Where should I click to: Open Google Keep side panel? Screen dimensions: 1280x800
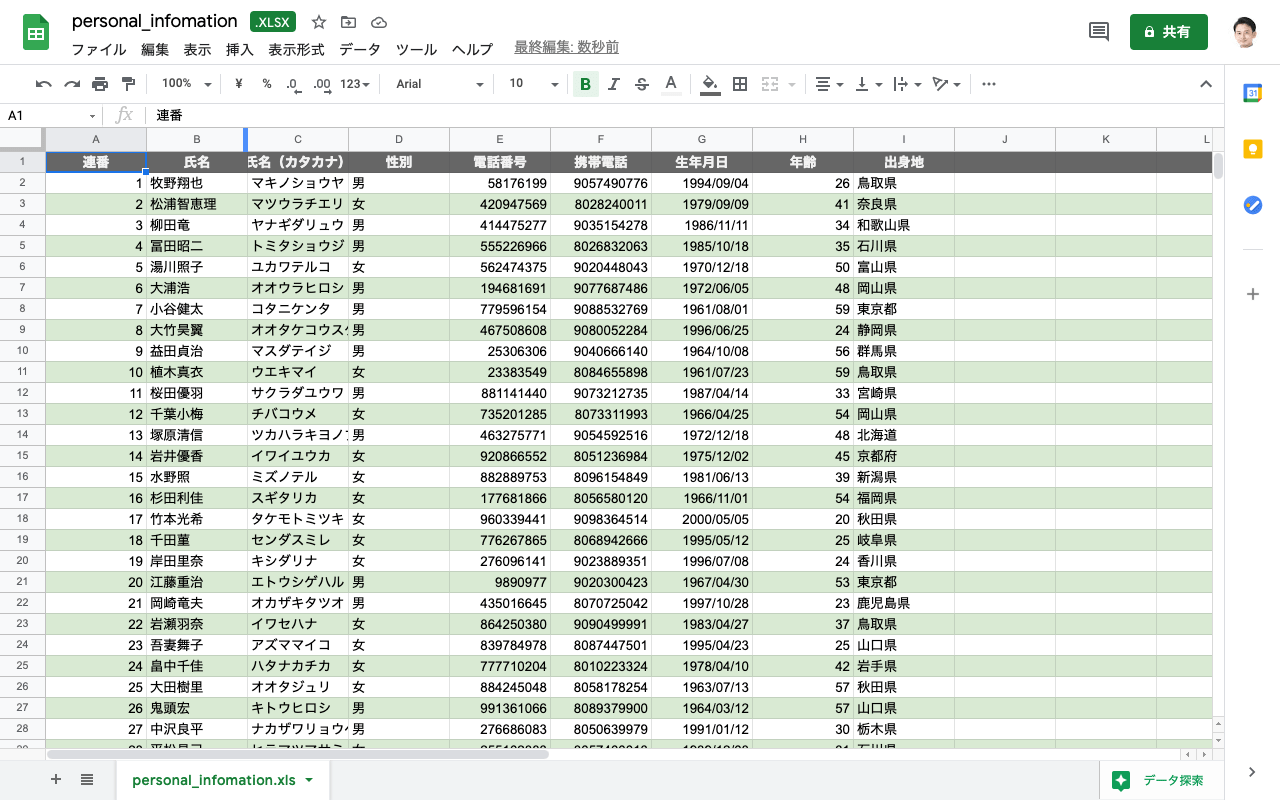coord(1252,149)
